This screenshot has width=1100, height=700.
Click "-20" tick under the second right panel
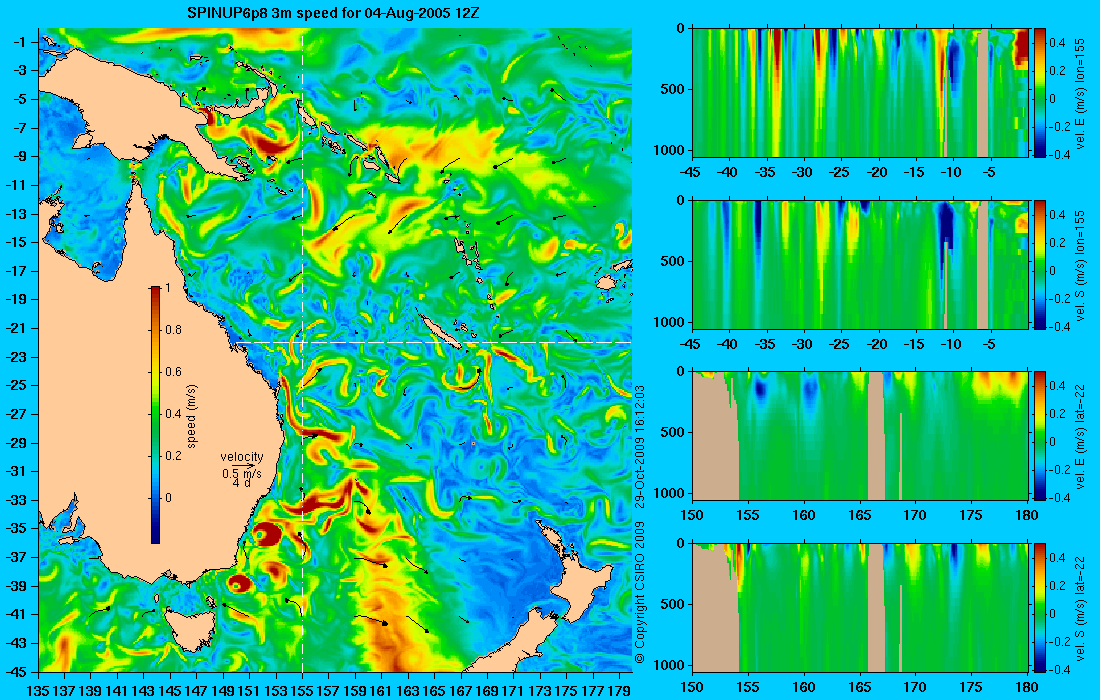[x=878, y=344]
